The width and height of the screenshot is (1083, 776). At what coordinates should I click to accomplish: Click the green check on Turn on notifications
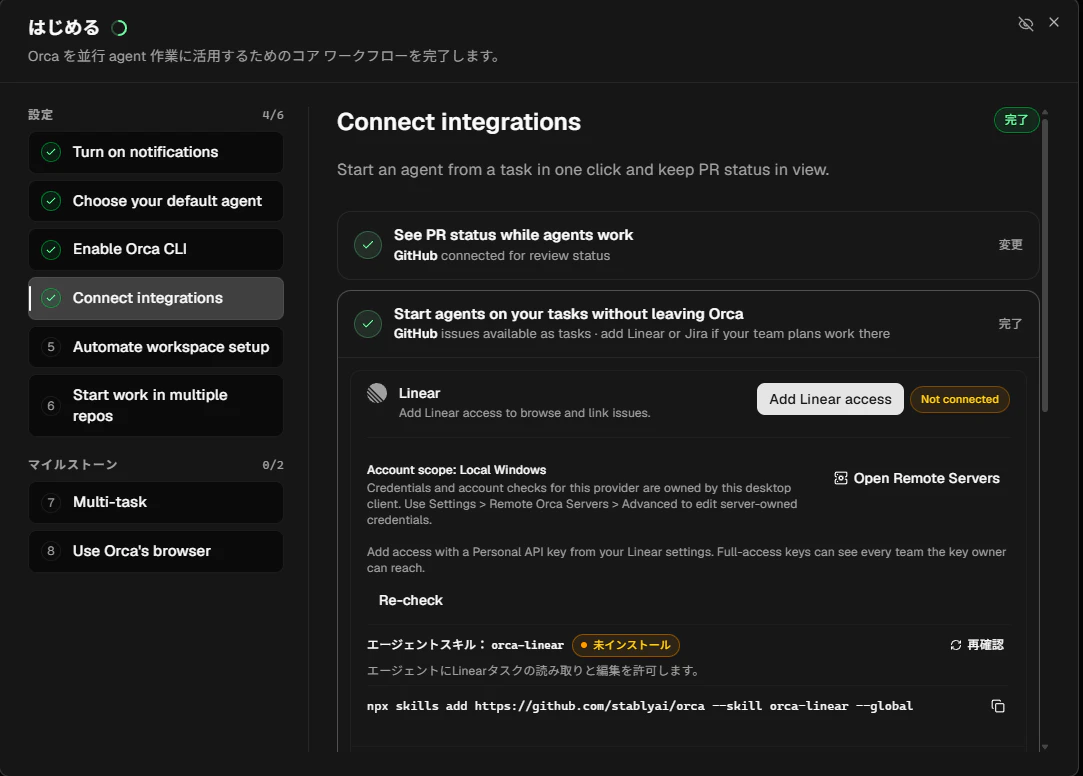pos(51,152)
